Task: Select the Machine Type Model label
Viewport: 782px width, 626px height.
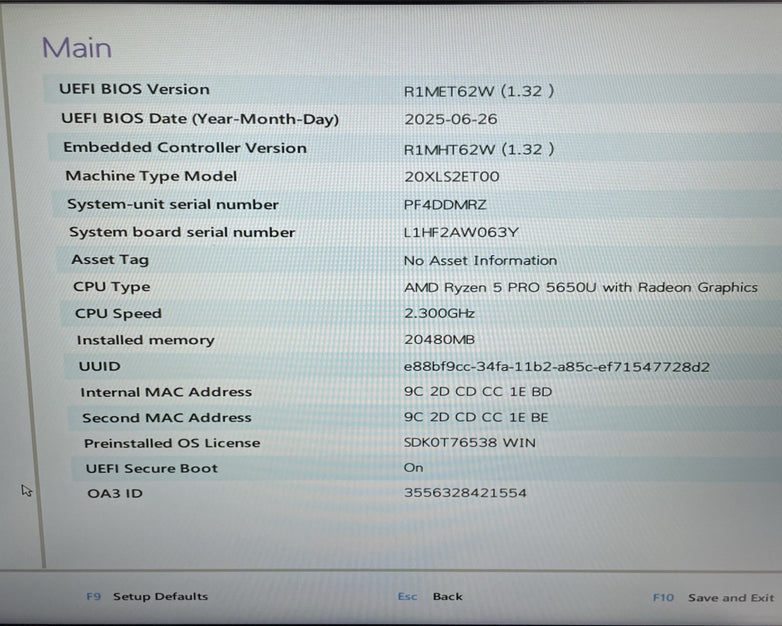Action: tap(151, 176)
